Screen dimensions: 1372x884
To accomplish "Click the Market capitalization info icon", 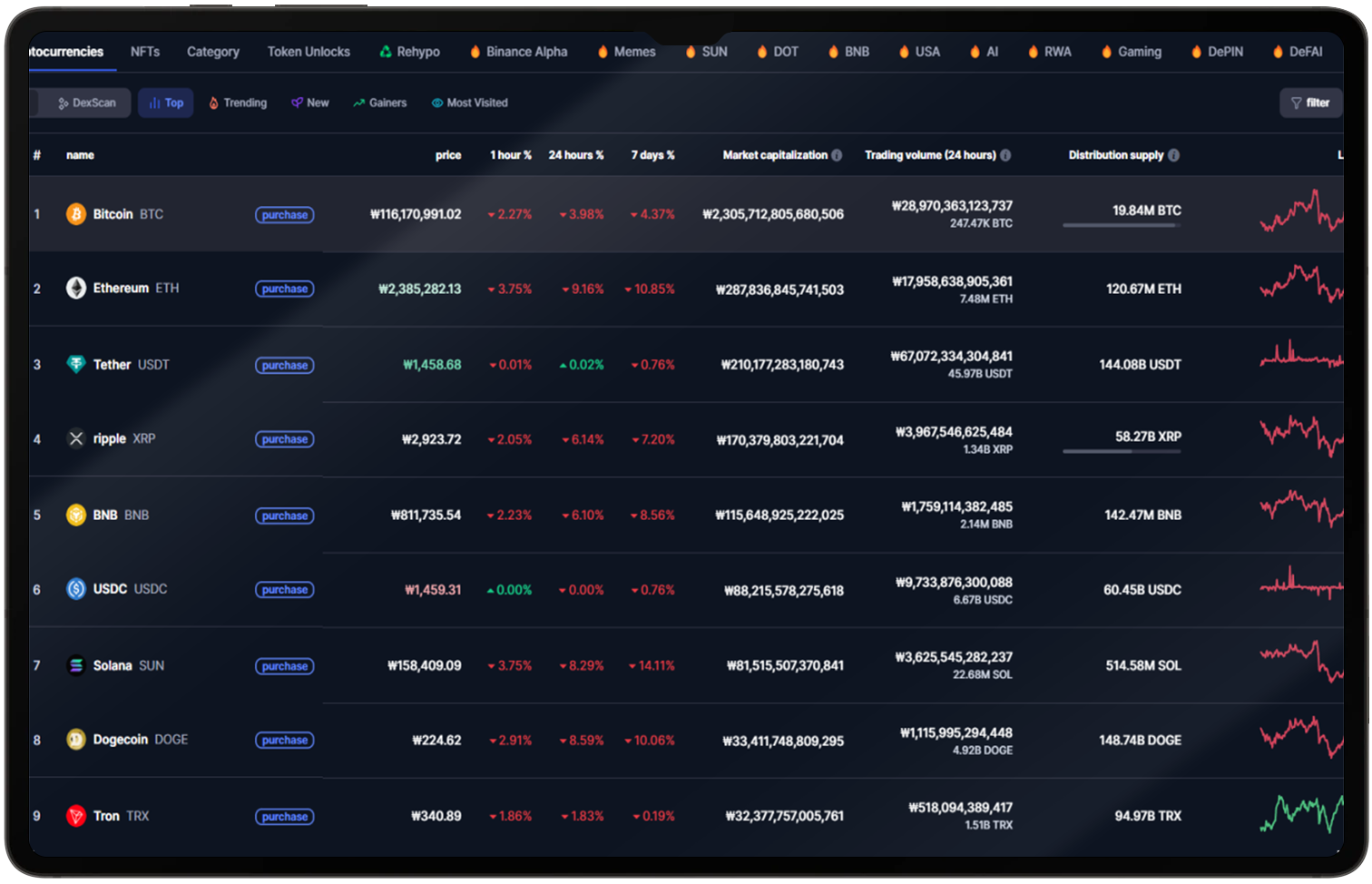I will (837, 155).
